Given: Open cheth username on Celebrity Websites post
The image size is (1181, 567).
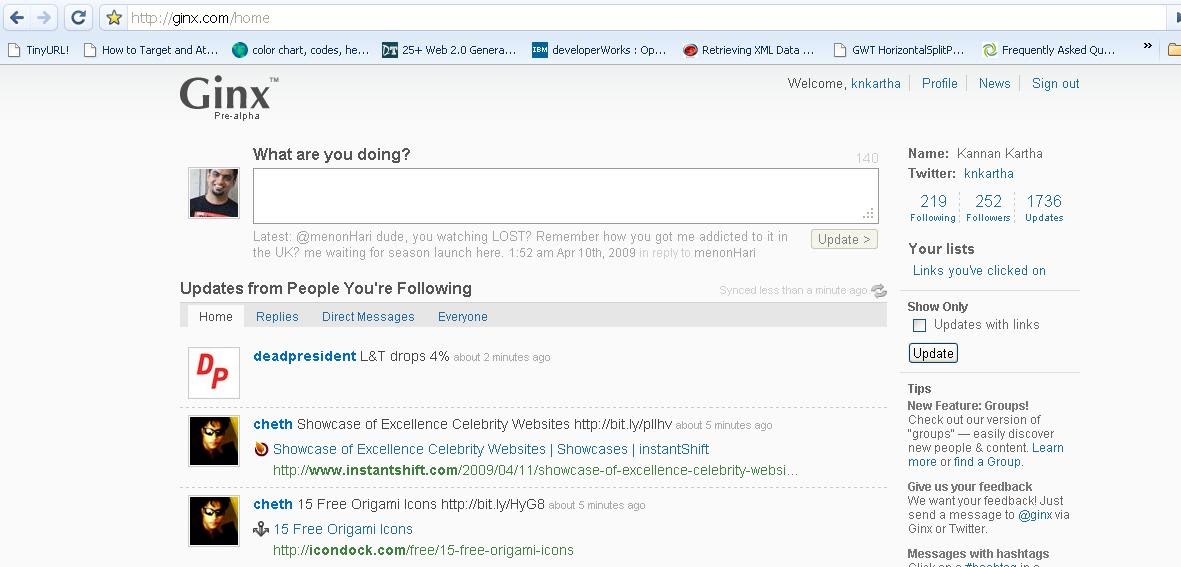Looking at the screenshot, I should pyautogui.click(x=273, y=424).
